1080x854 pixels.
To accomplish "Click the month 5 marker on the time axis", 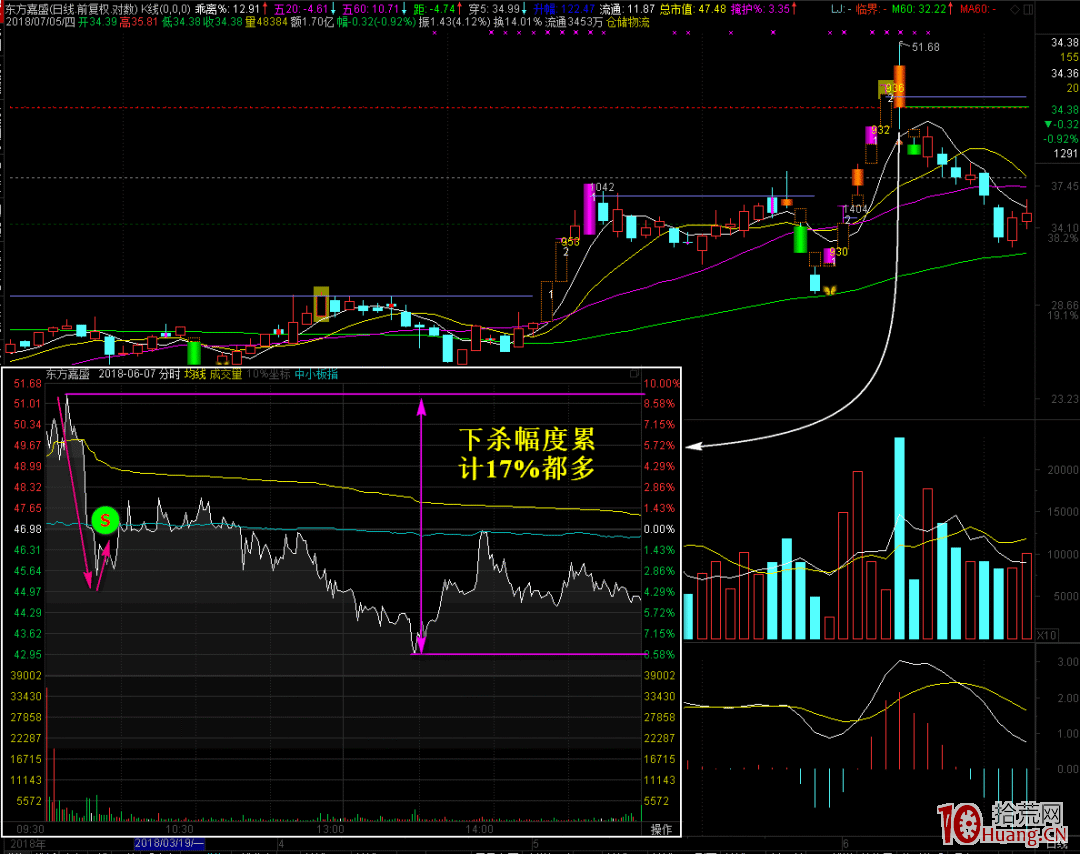I will (x=535, y=844).
